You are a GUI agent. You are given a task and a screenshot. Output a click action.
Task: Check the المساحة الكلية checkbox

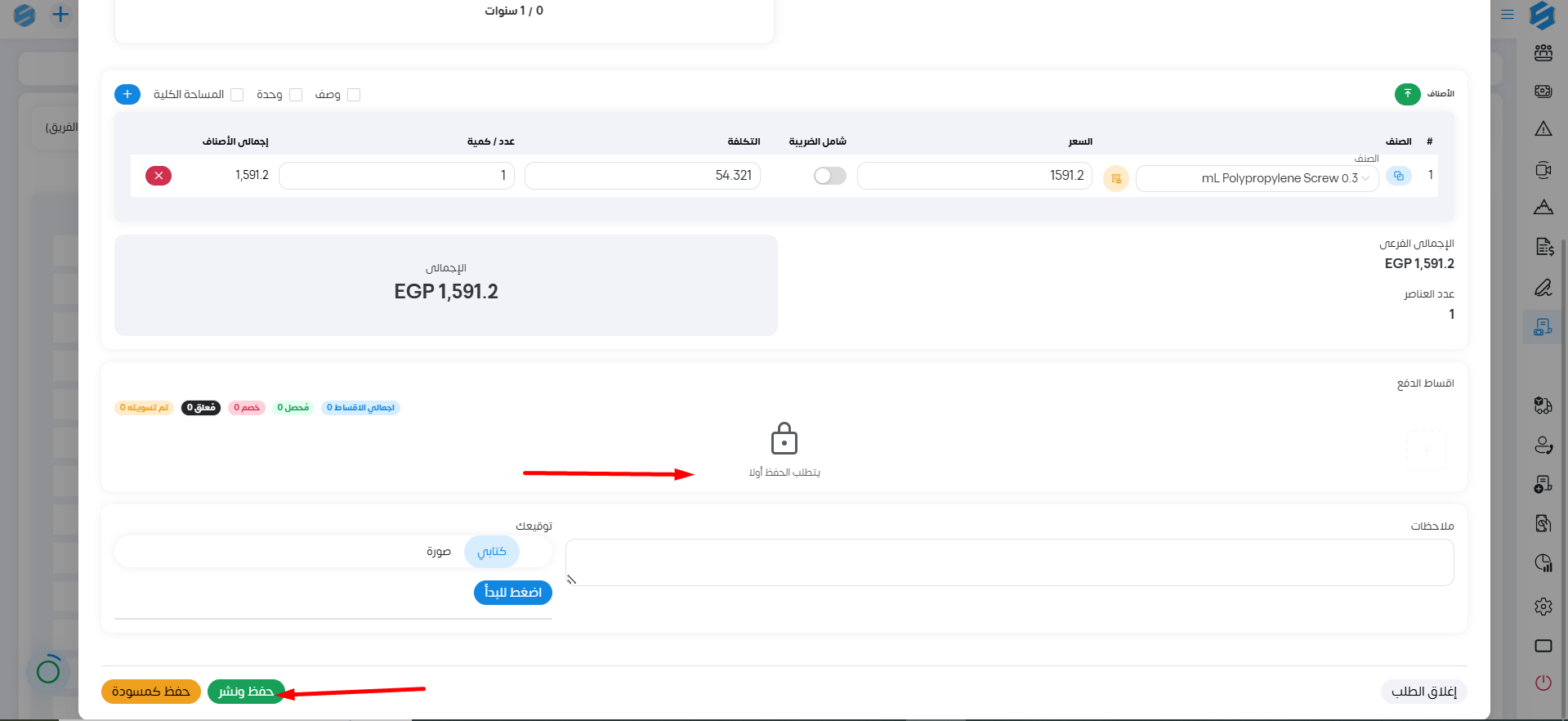[237, 95]
